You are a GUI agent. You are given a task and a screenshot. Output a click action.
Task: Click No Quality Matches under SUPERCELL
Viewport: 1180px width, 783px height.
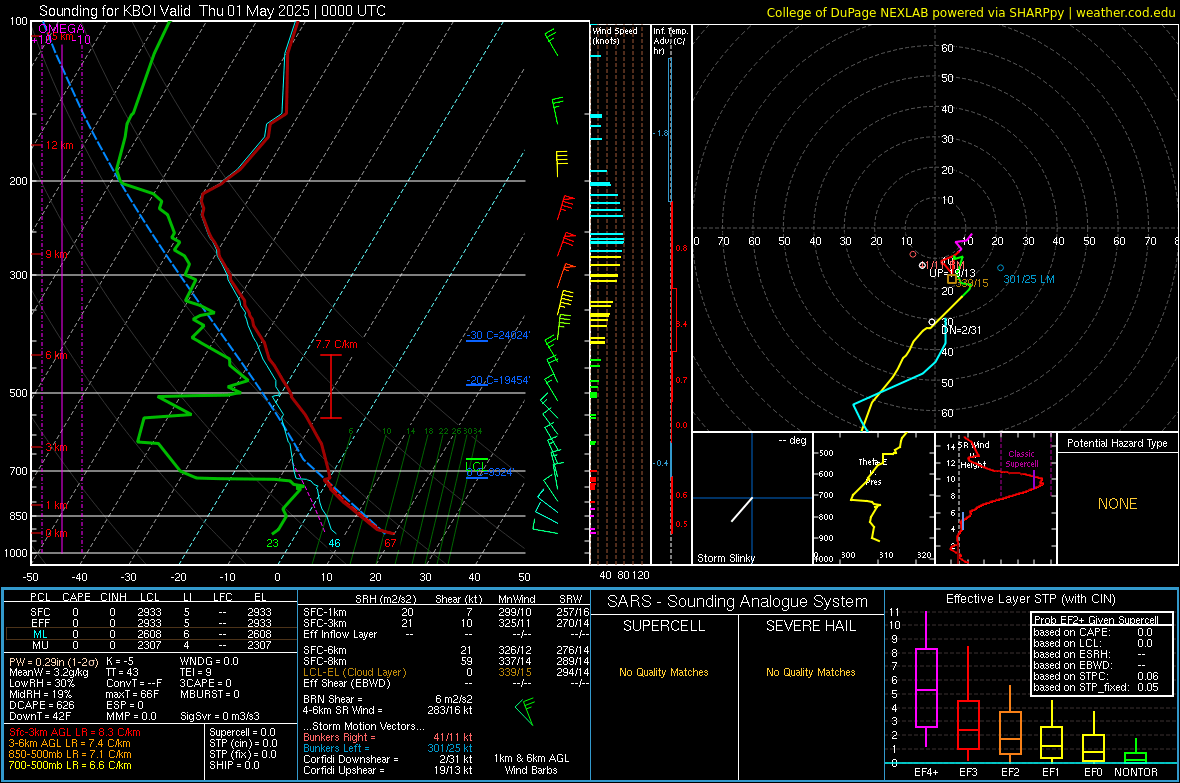coord(664,672)
